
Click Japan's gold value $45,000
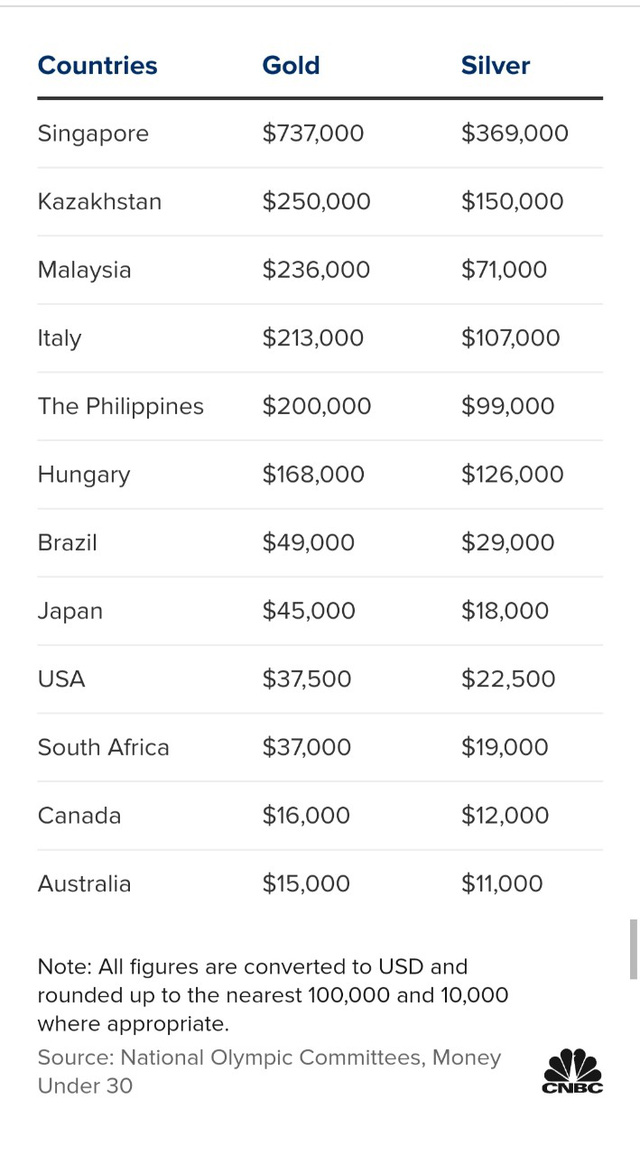308,611
